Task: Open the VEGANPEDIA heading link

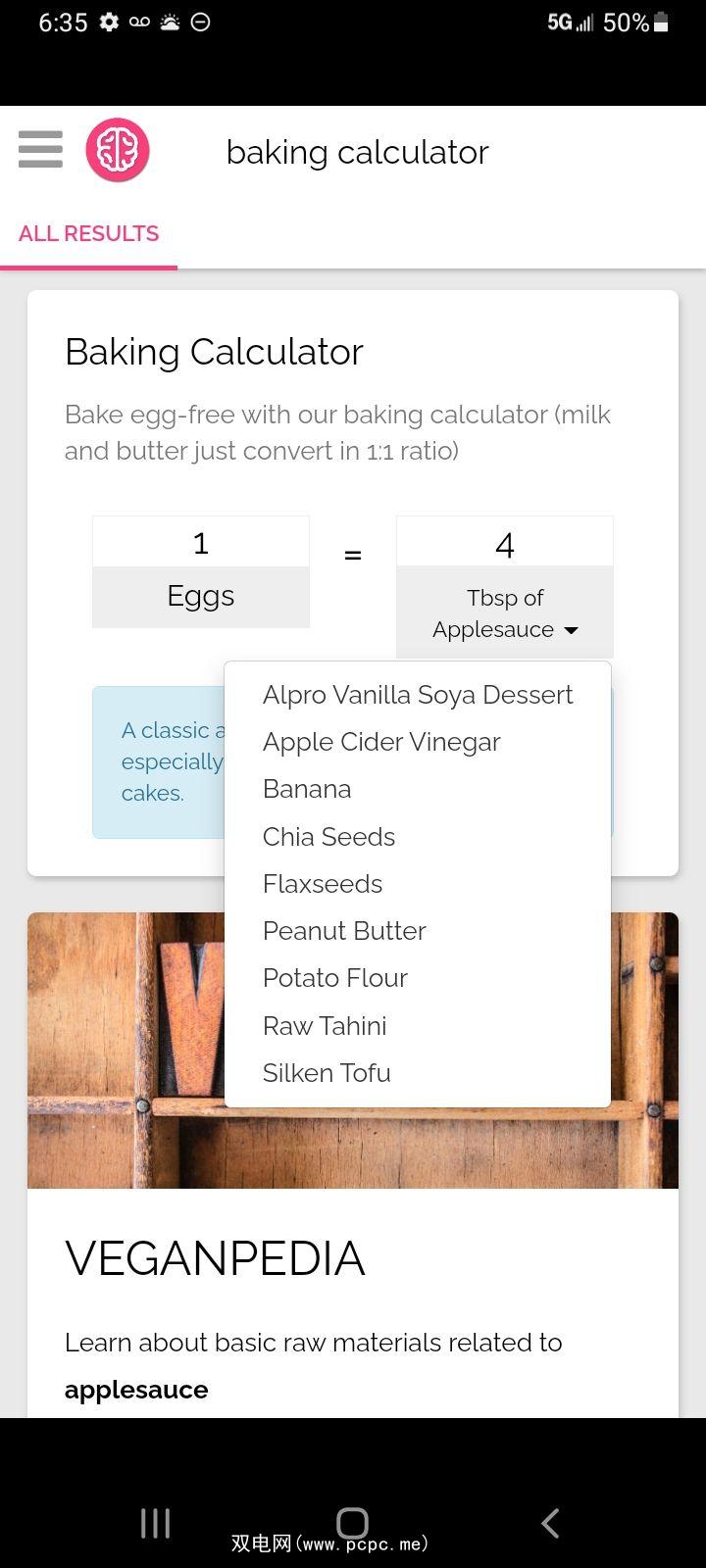Action: 215,1258
